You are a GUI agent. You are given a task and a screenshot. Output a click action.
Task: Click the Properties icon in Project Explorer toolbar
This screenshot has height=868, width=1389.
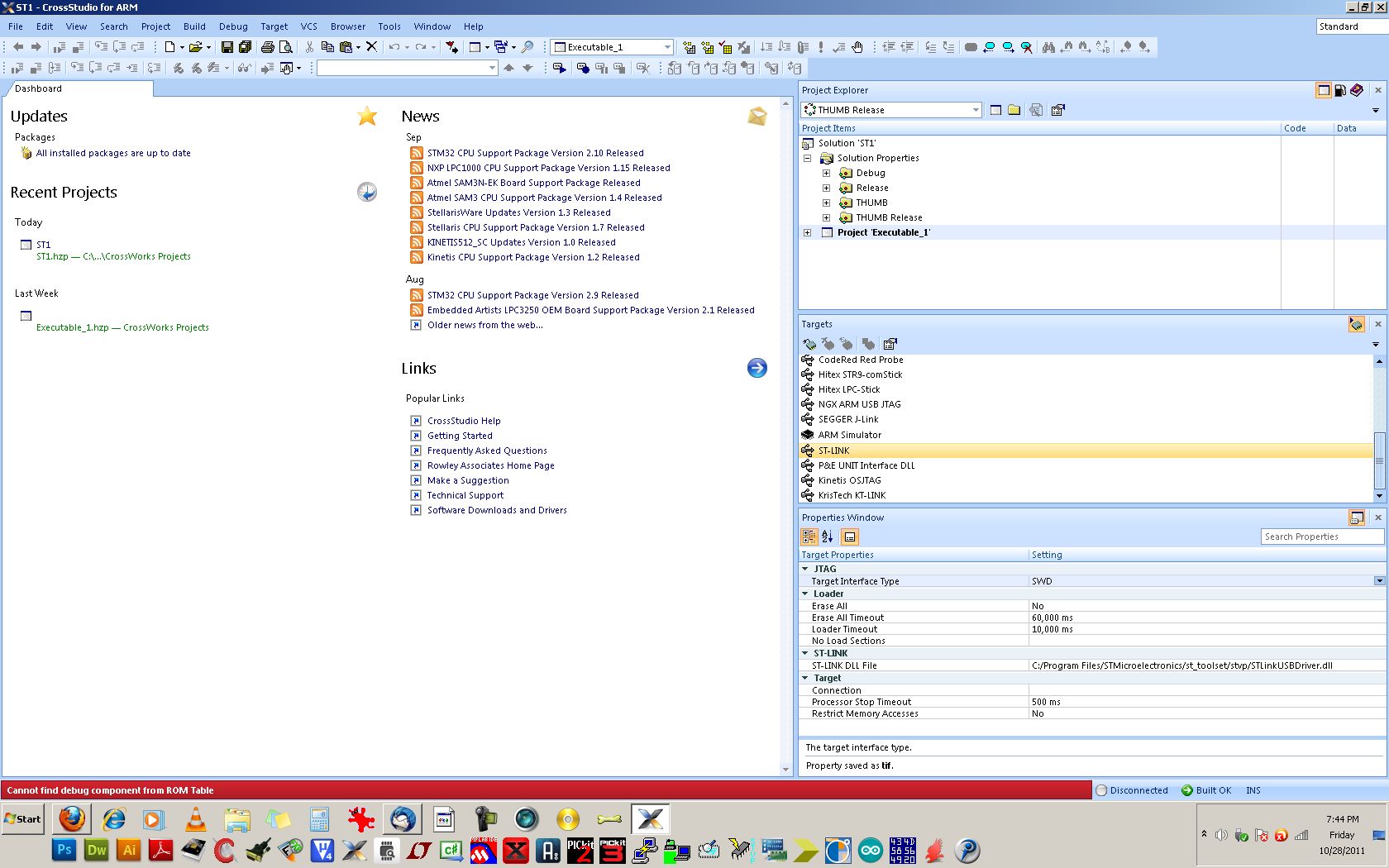point(1057,110)
